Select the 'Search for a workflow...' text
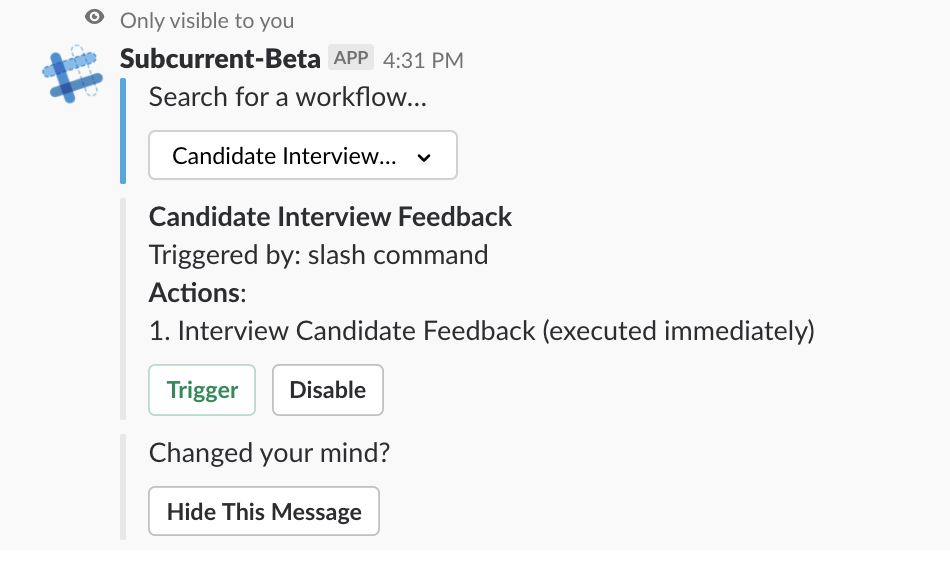This screenshot has height=562, width=950. point(288,97)
